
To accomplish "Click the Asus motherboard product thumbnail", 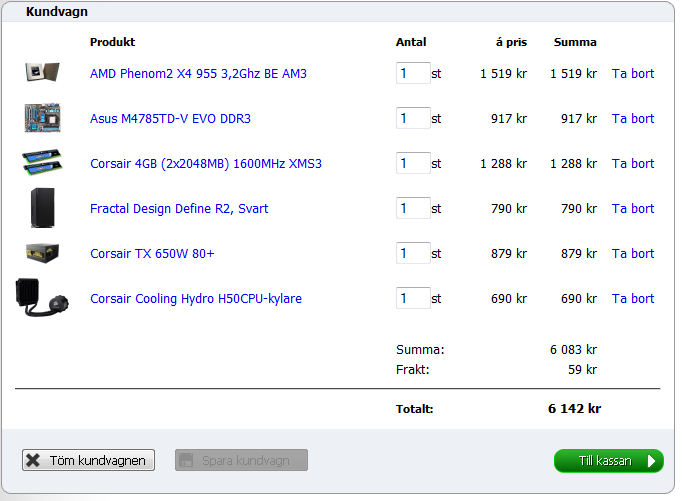I will 43,118.
